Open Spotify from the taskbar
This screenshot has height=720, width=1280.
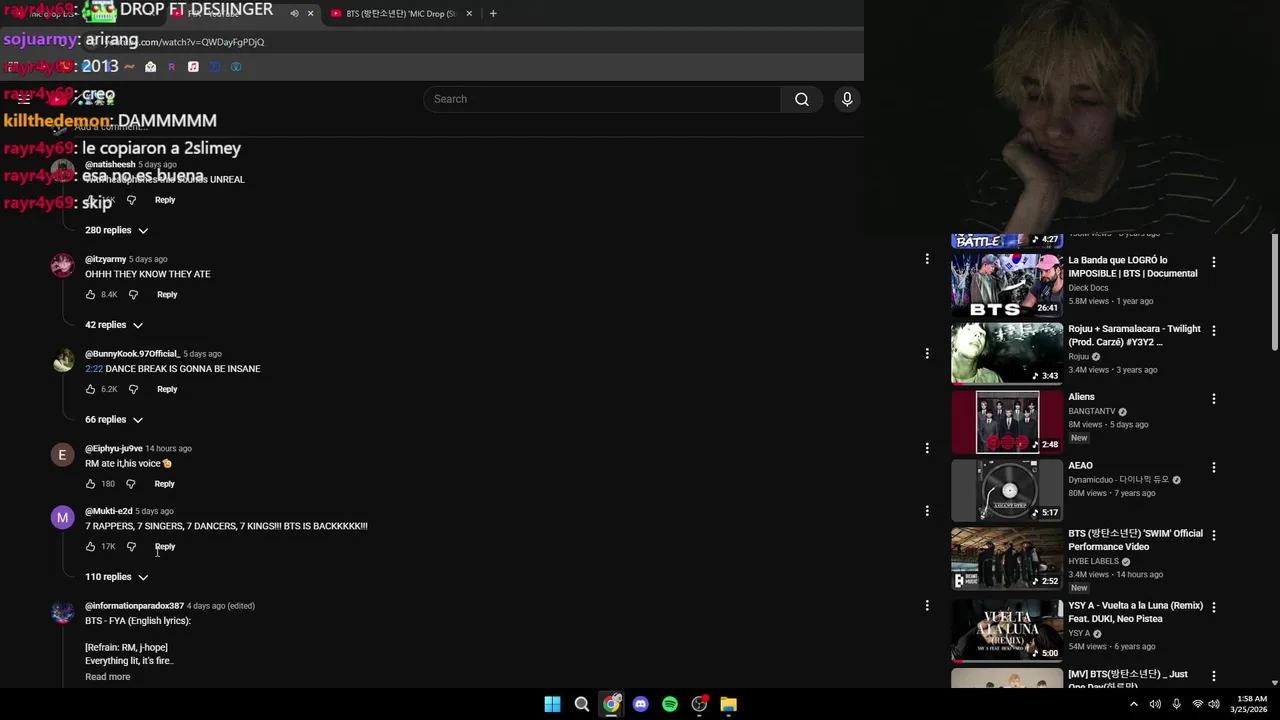[x=670, y=704]
